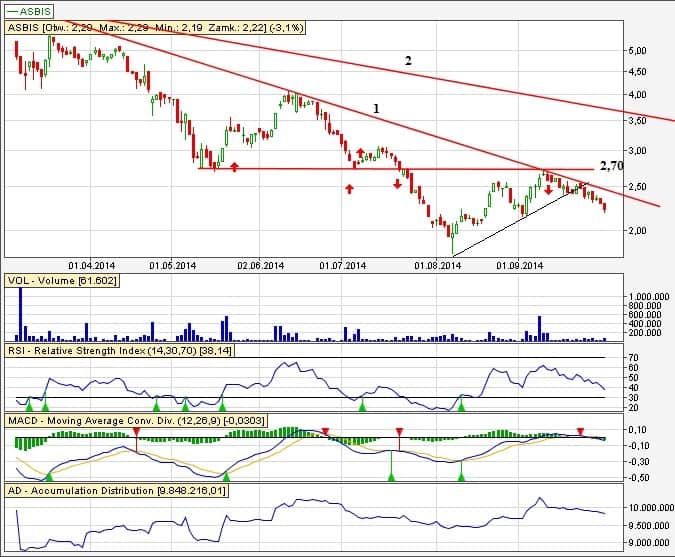Click leftmost green triangle in RSI panel
675x557 pixels.
coord(29,406)
